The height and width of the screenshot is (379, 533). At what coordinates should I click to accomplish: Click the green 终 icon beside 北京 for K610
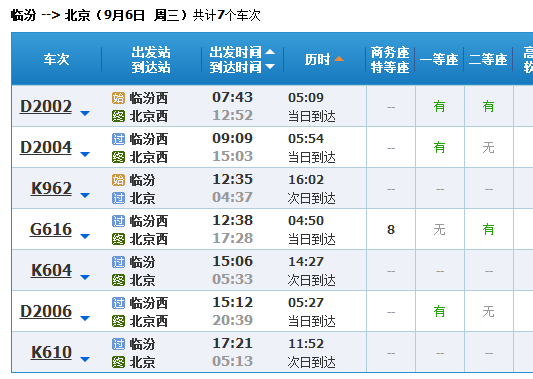coord(118,362)
